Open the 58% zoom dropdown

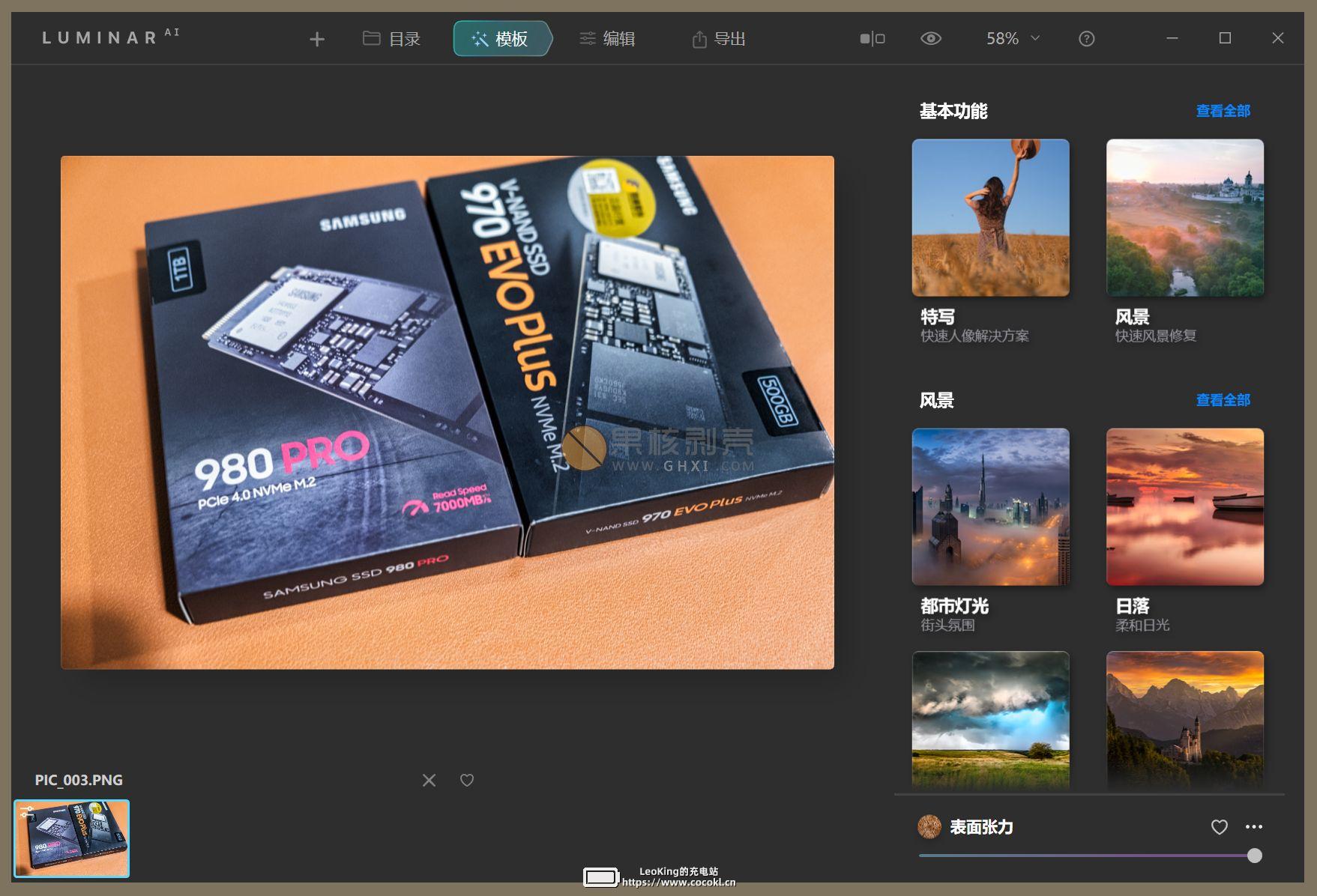(x=1013, y=38)
